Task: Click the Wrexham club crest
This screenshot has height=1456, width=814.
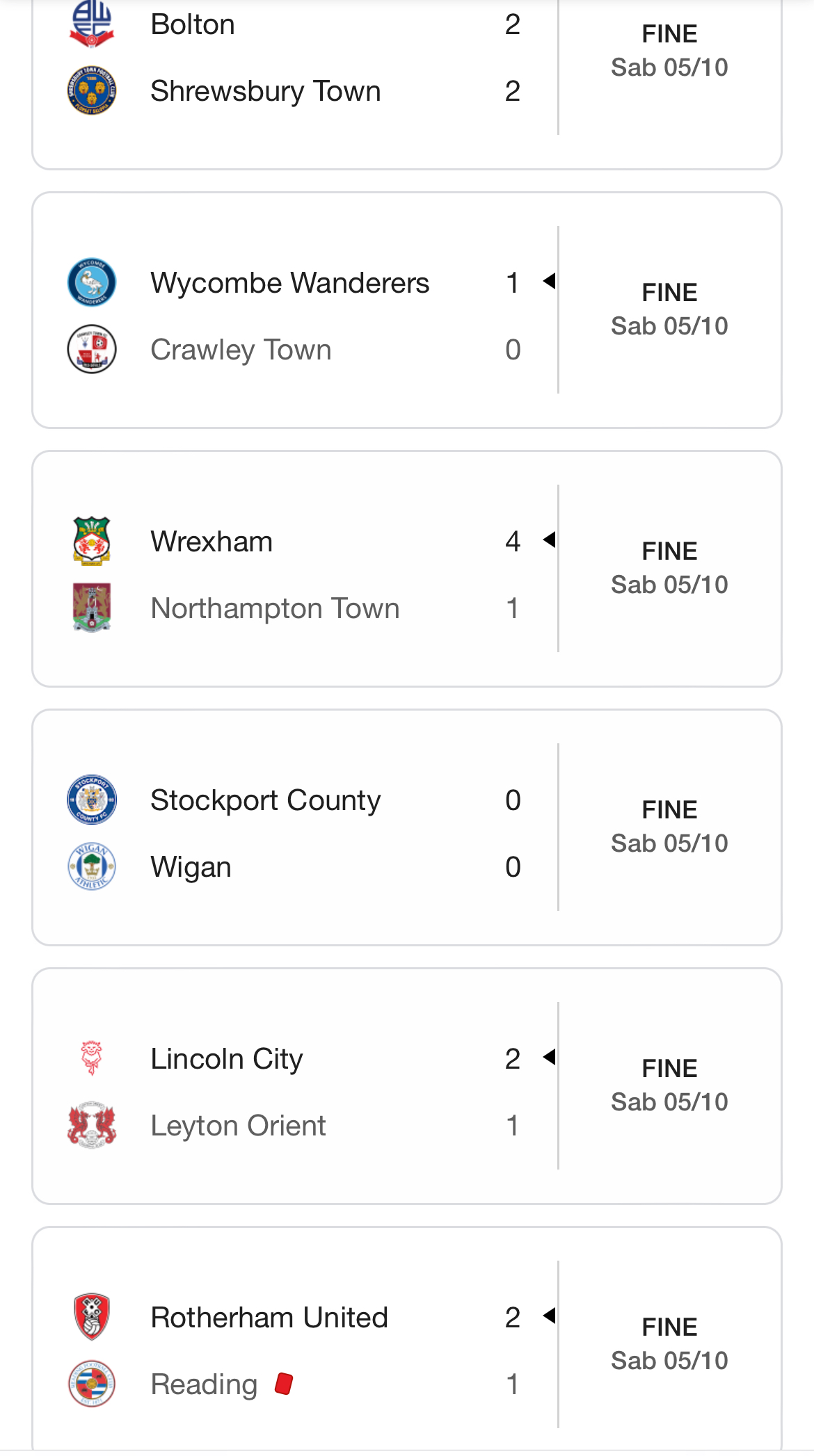Action: (91, 541)
